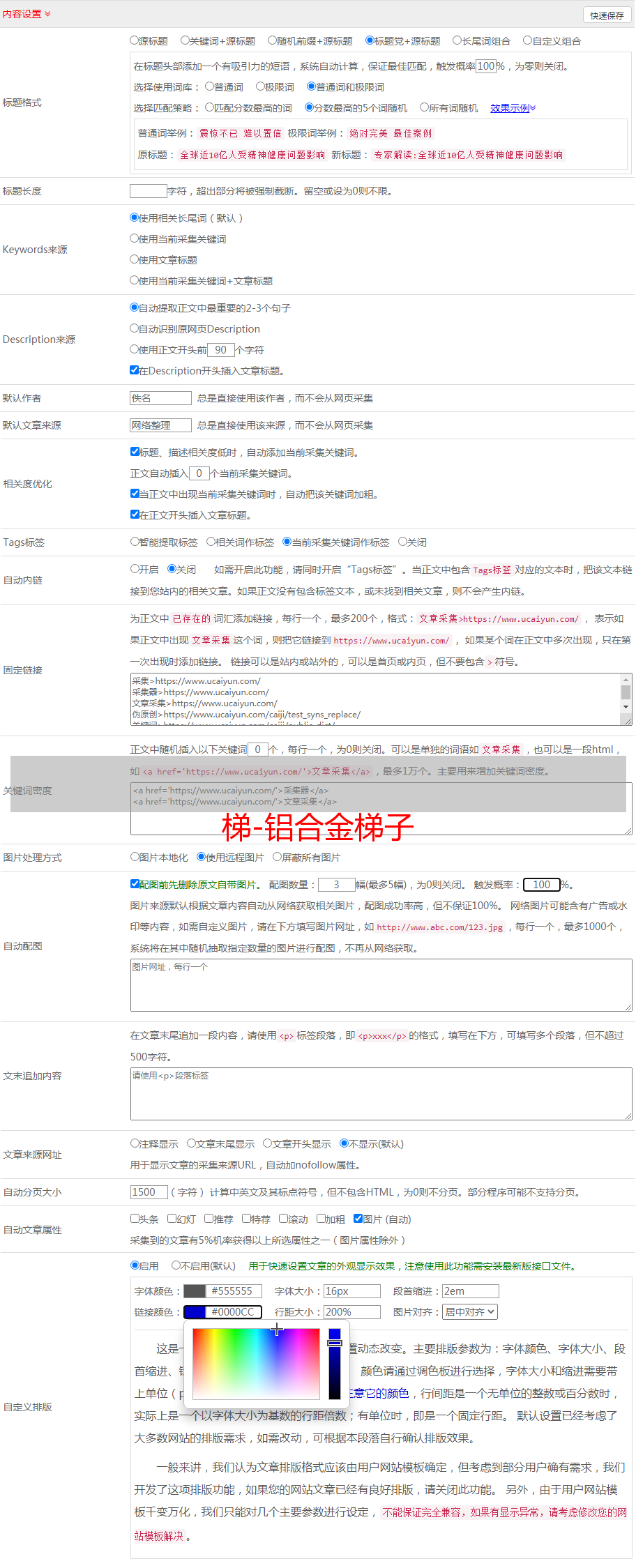
Task: Click the 文末追加内容 textarea
Action: [381, 1094]
